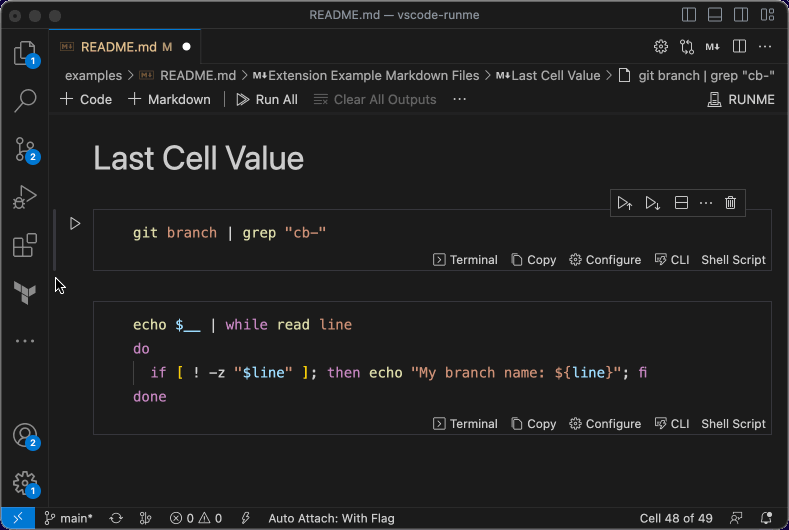Image resolution: width=789 pixels, height=530 pixels.
Task: Close README.md tab via unsaved dot
Action: pyautogui.click(x=187, y=47)
